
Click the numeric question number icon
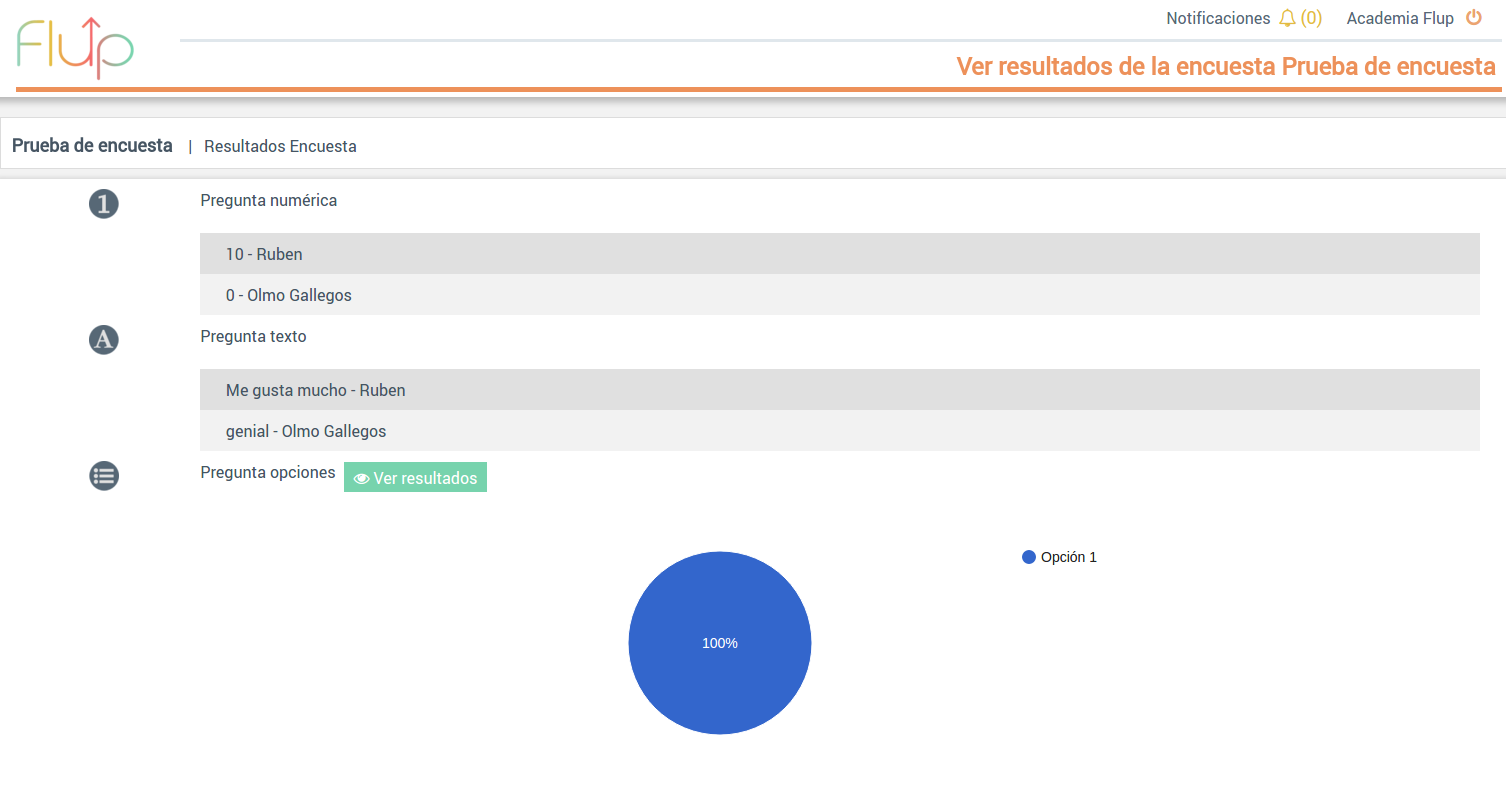pos(104,204)
